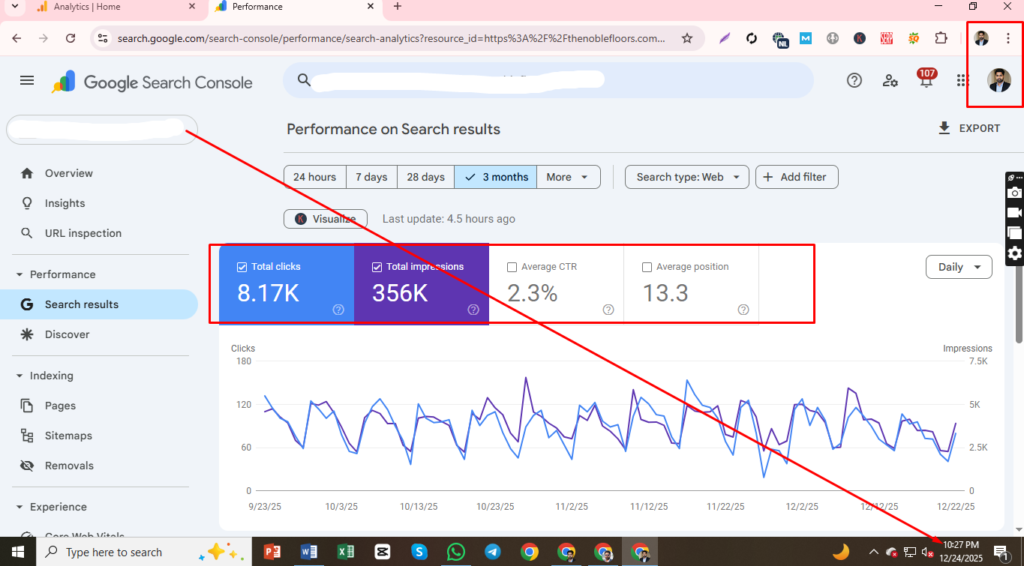Click the Add filter button
The width and height of the screenshot is (1024, 566).
797,177
